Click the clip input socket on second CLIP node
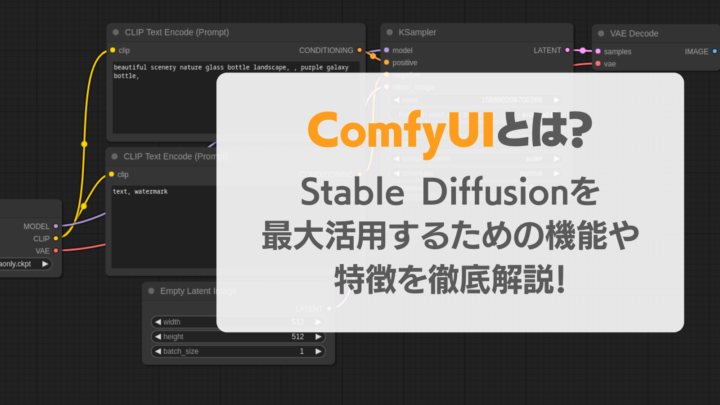Viewport: 720px width, 405px height. 112,174
